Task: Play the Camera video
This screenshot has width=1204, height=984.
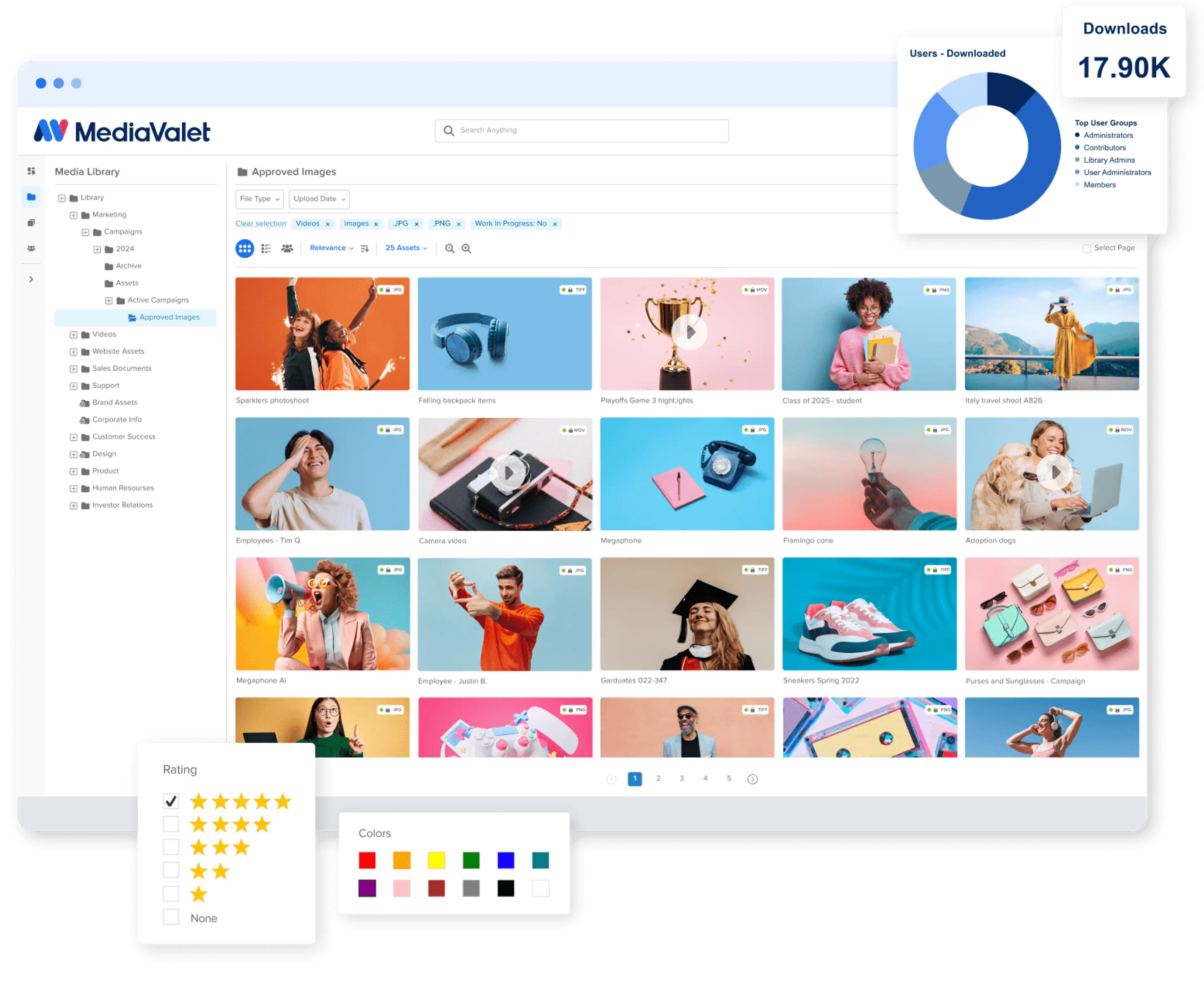Action: 509,472
